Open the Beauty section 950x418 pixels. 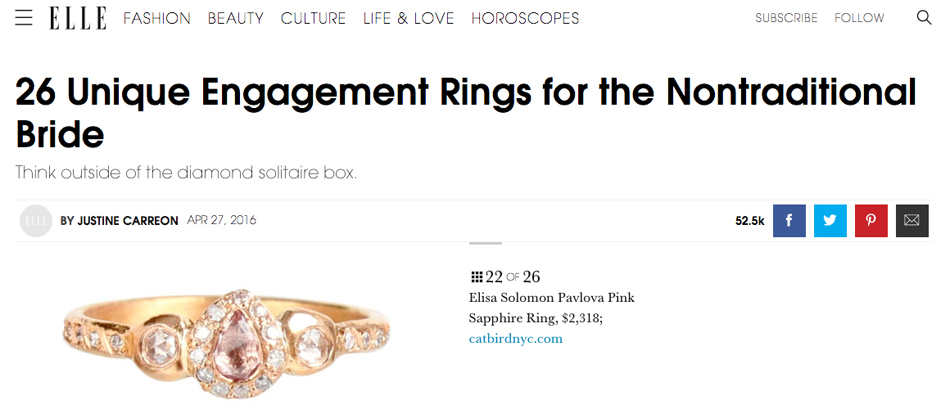[236, 18]
